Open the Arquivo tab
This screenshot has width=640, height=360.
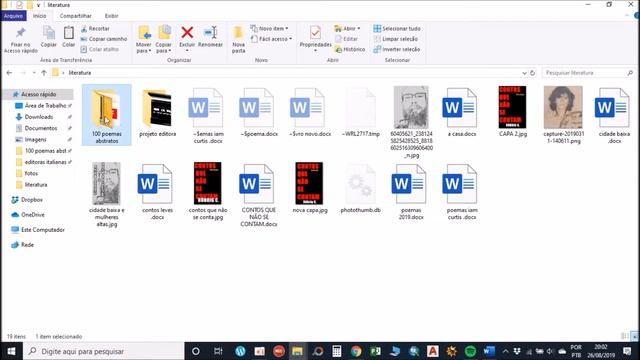point(13,16)
